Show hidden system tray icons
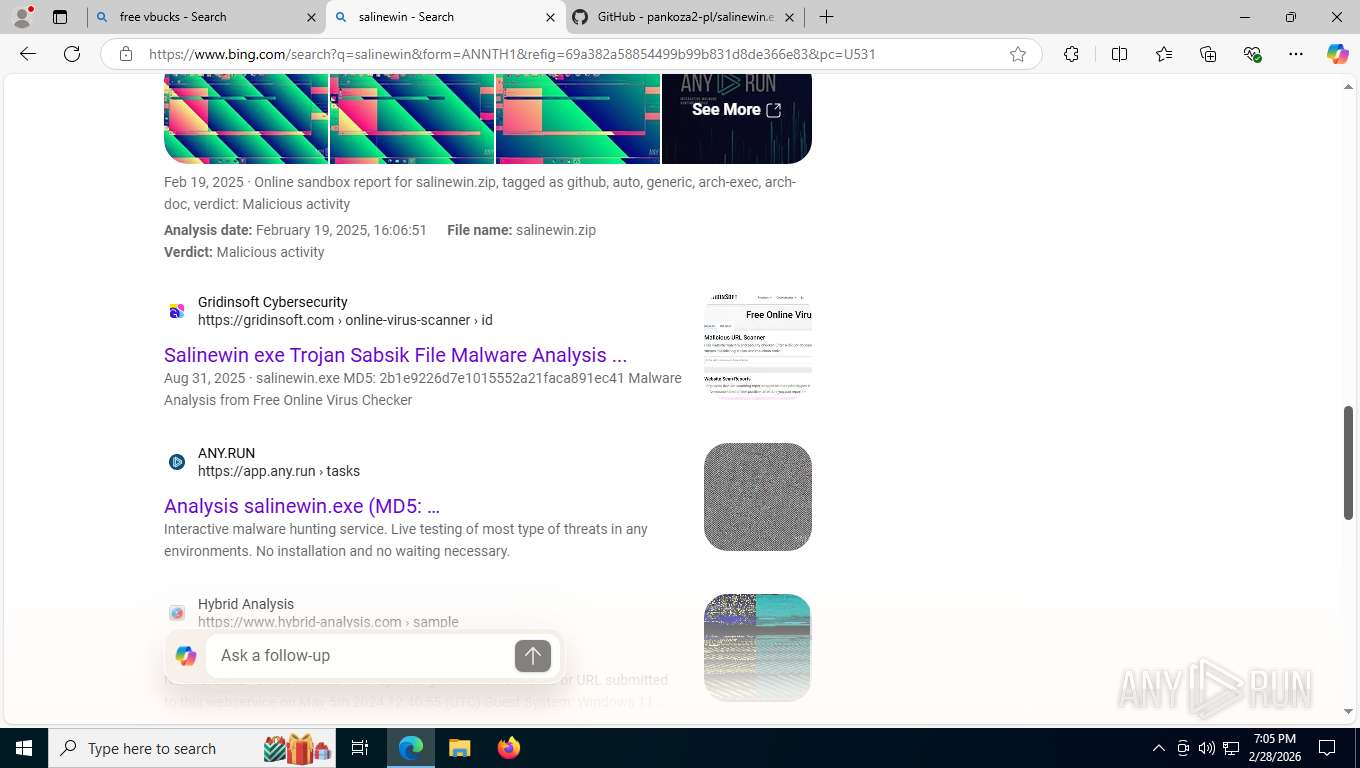Screen dimensions: 1360x768 (1158, 748)
